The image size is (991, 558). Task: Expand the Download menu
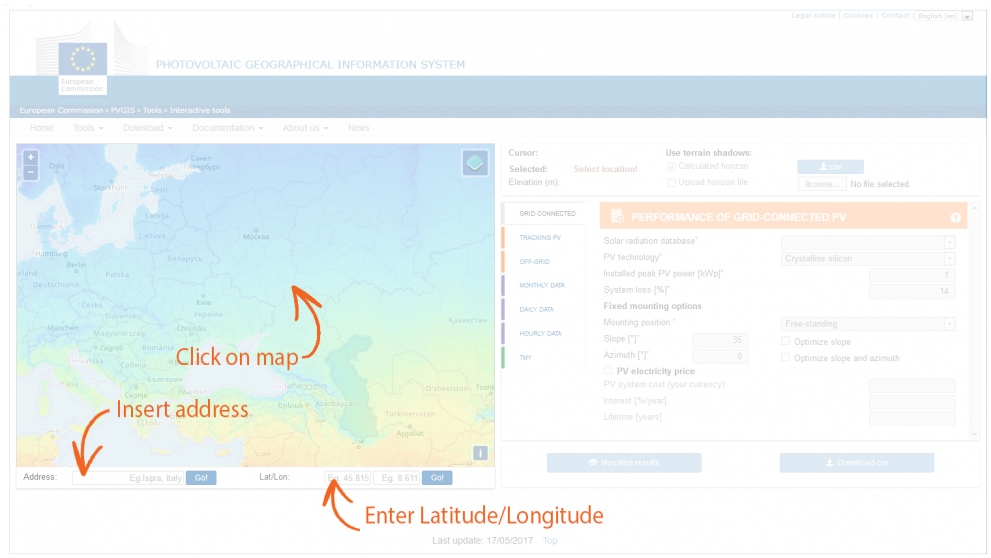147,128
